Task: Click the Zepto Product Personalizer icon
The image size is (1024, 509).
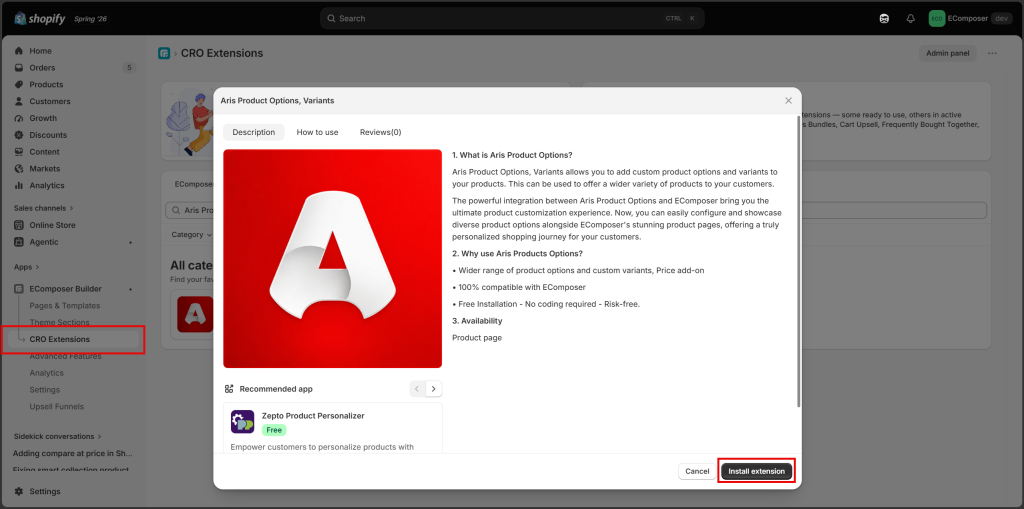Action: [242, 422]
